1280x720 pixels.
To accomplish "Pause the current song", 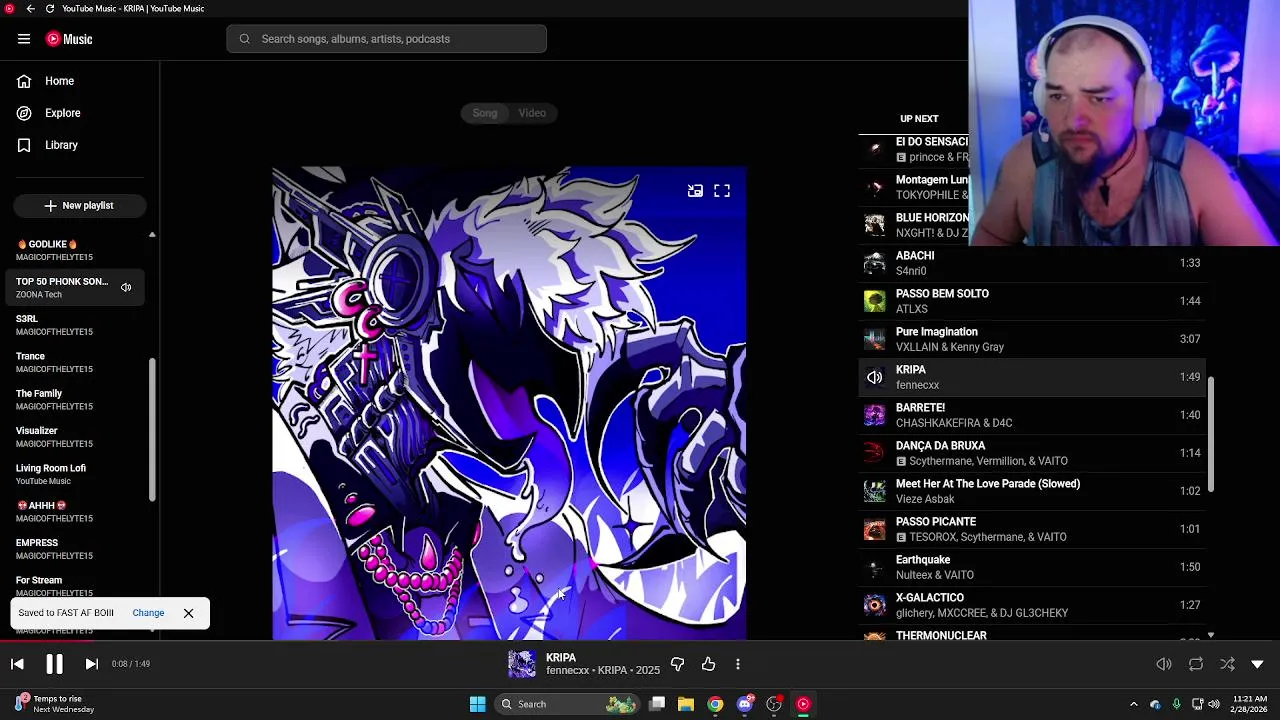I will coord(54,664).
